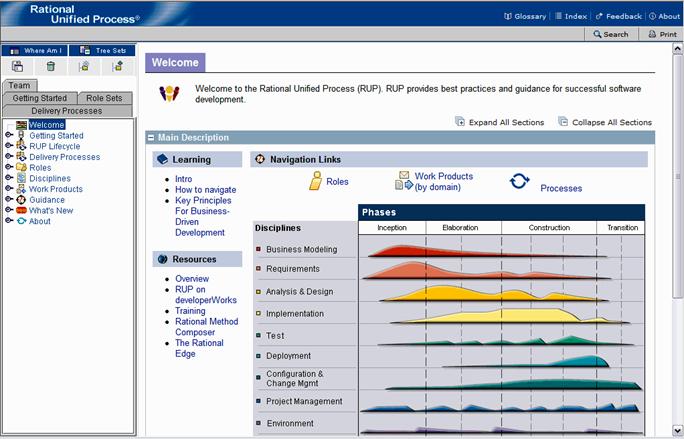
Task: Expand the Work Products tree node
Action: (x=8, y=189)
